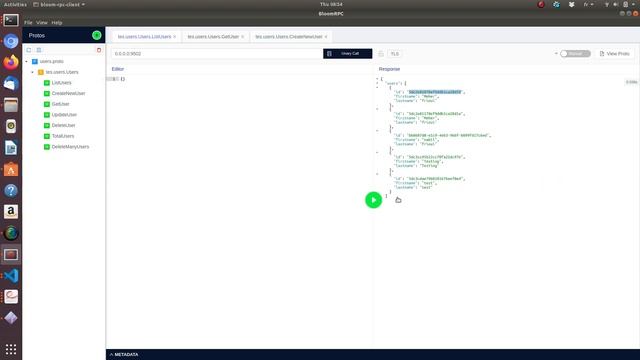Open Terminal from the dock
Image resolution: width=640 pixels, height=360 pixels.
(x=11, y=20)
